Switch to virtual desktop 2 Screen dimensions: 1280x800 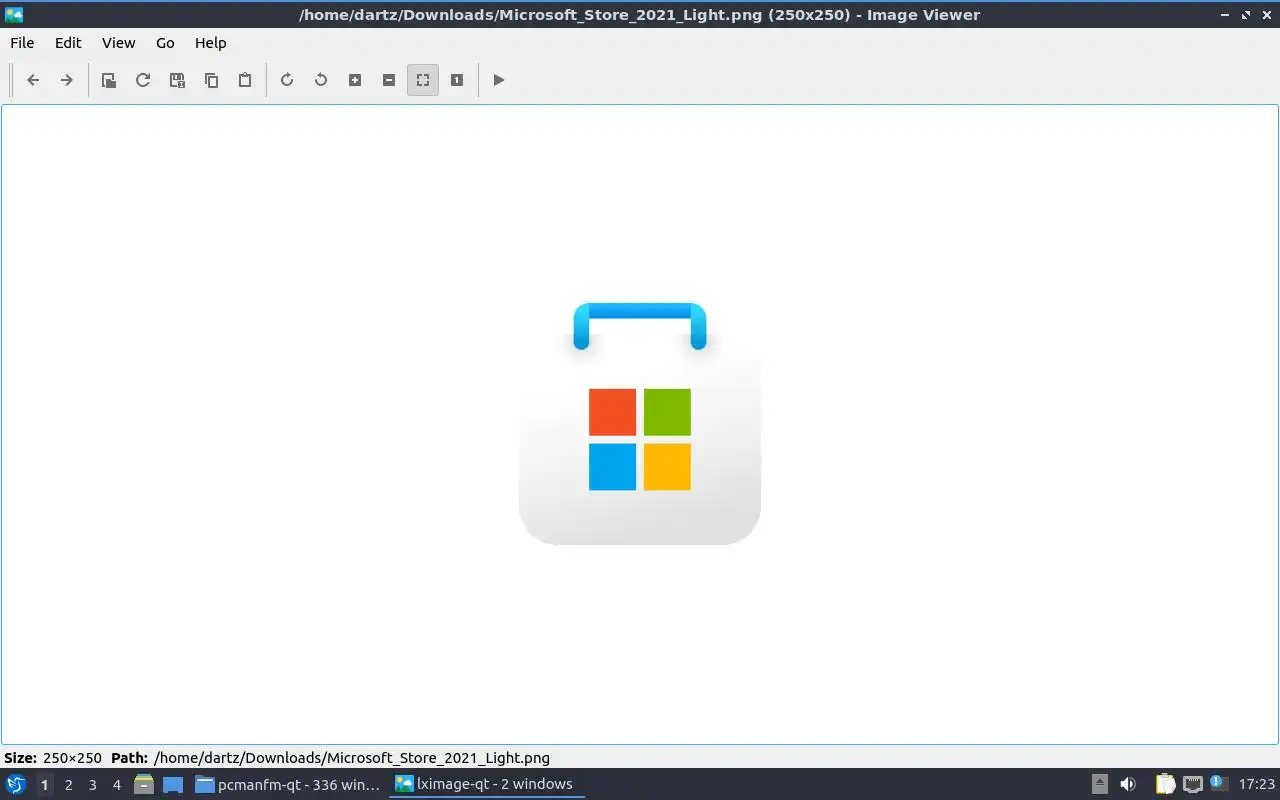tap(68, 785)
